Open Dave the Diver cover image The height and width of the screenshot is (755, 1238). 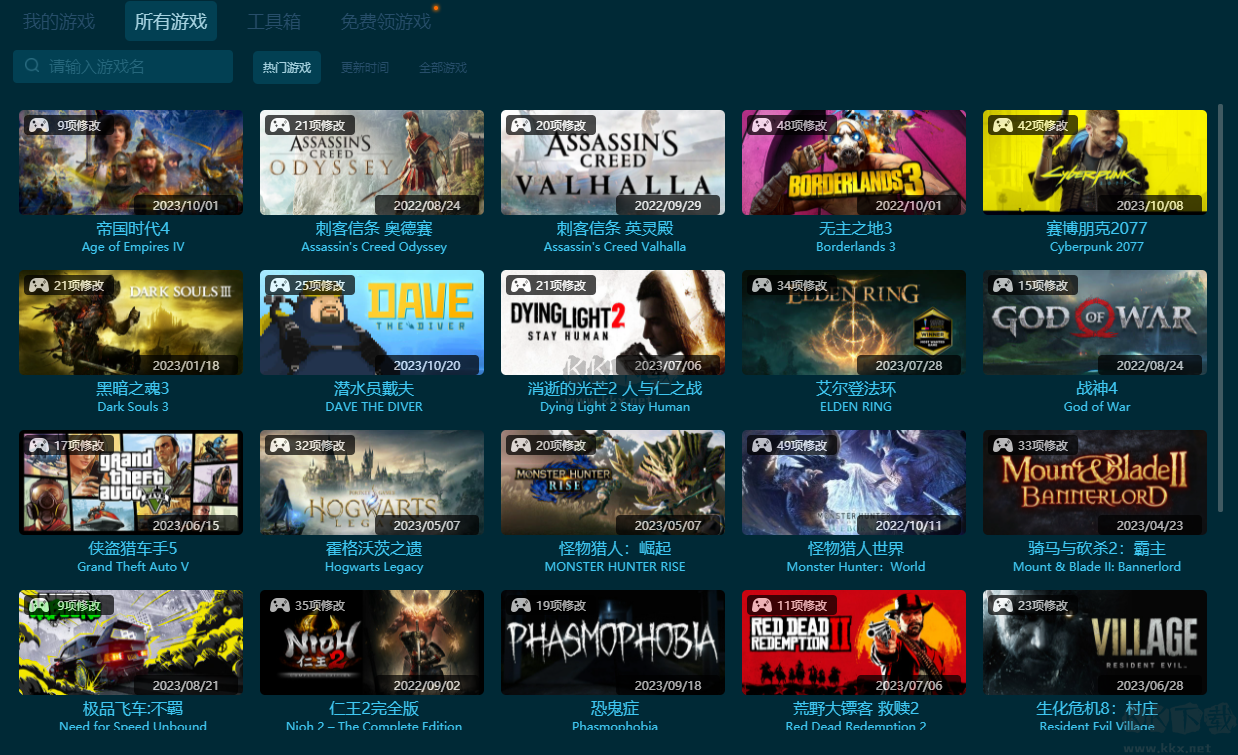pyautogui.click(x=372, y=322)
